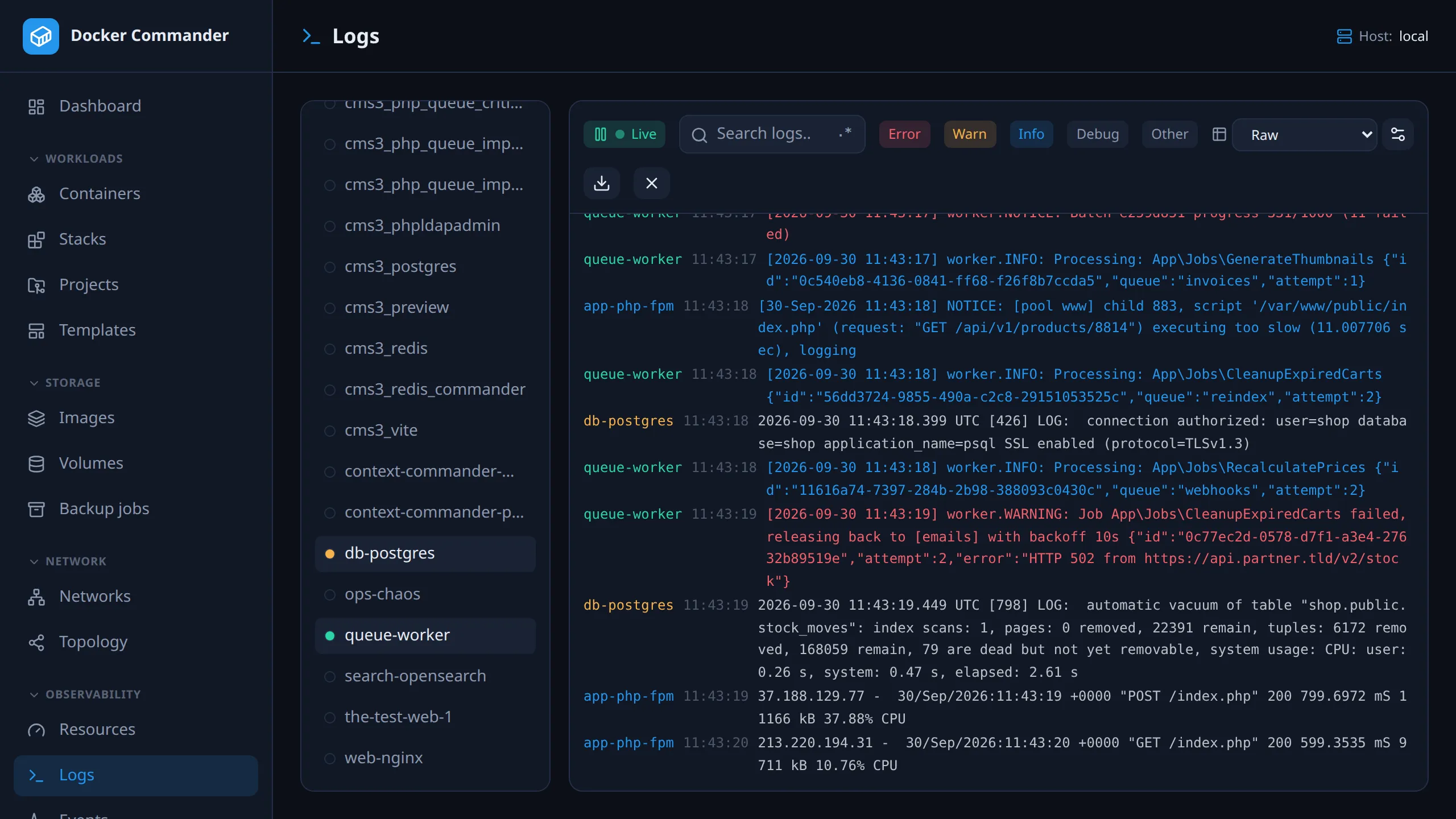Image resolution: width=1456 pixels, height=819 pixels.
Task: Select the ops-chaos container
Action: click(x=425, y=594)
